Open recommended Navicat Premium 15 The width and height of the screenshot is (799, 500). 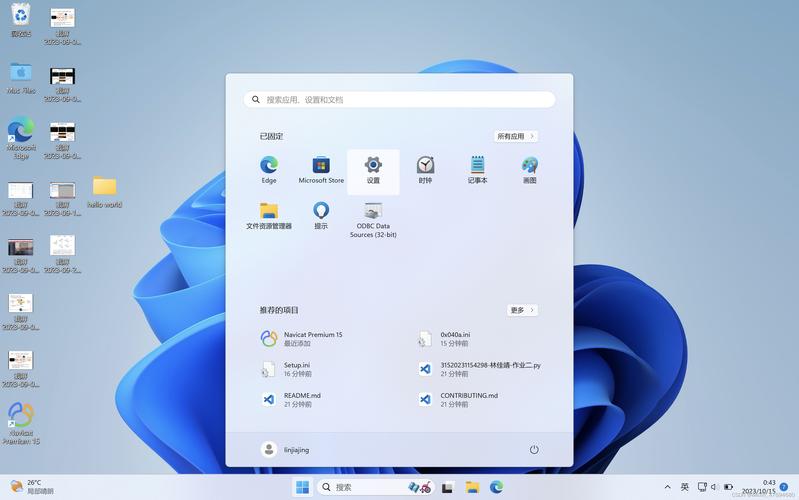[312, 339]
